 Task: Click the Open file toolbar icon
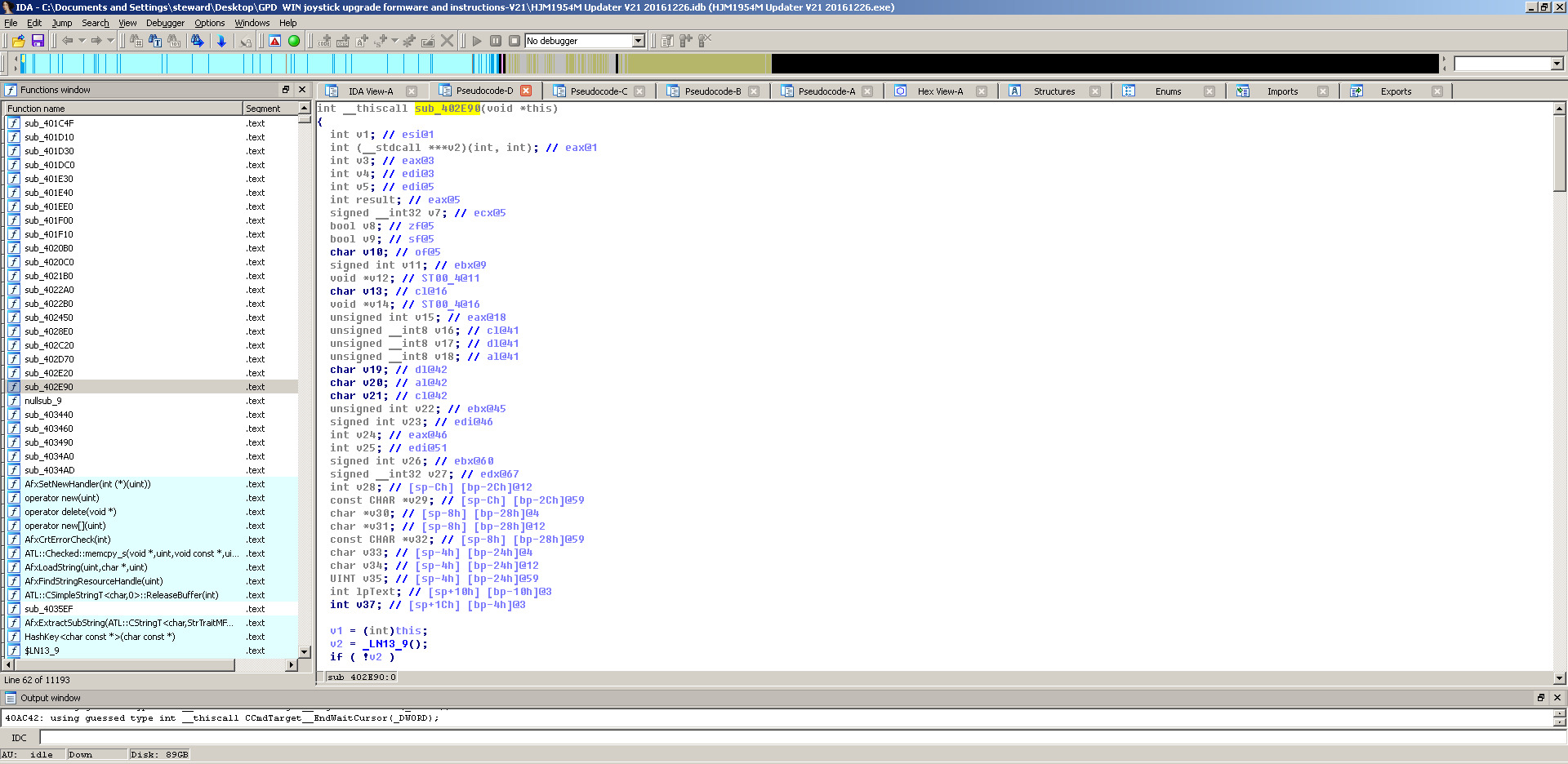[19, 41]
